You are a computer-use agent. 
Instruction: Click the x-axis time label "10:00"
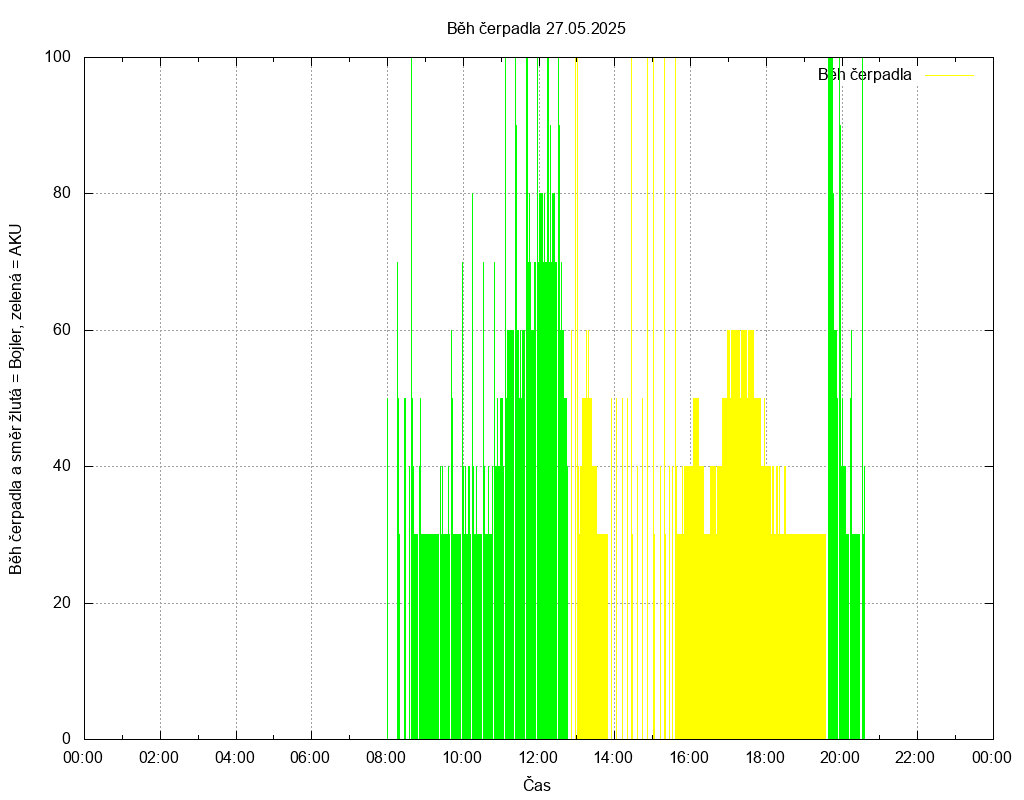pos(462,758)
